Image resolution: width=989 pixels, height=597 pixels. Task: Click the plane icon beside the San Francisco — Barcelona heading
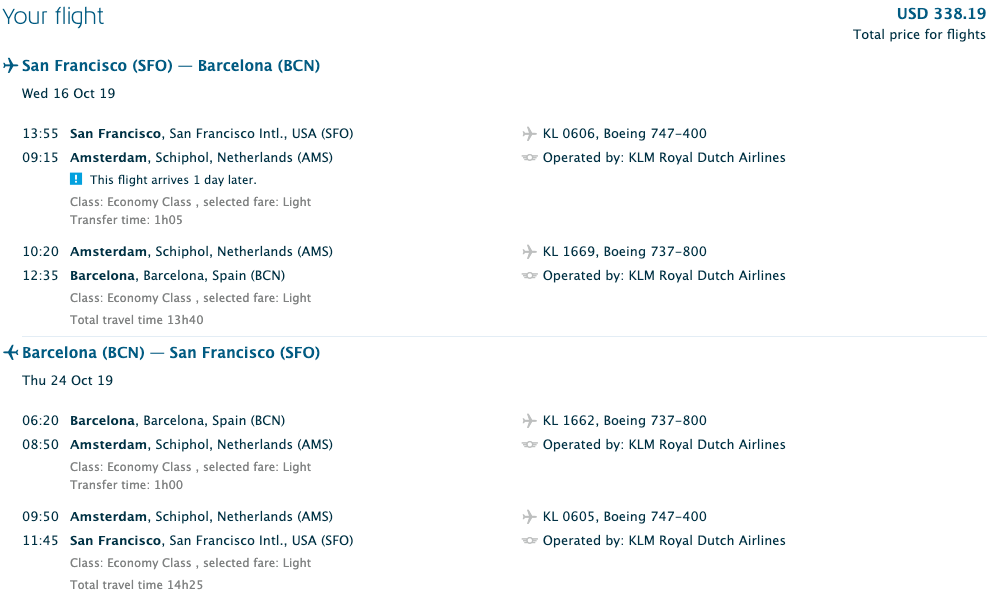11,66
